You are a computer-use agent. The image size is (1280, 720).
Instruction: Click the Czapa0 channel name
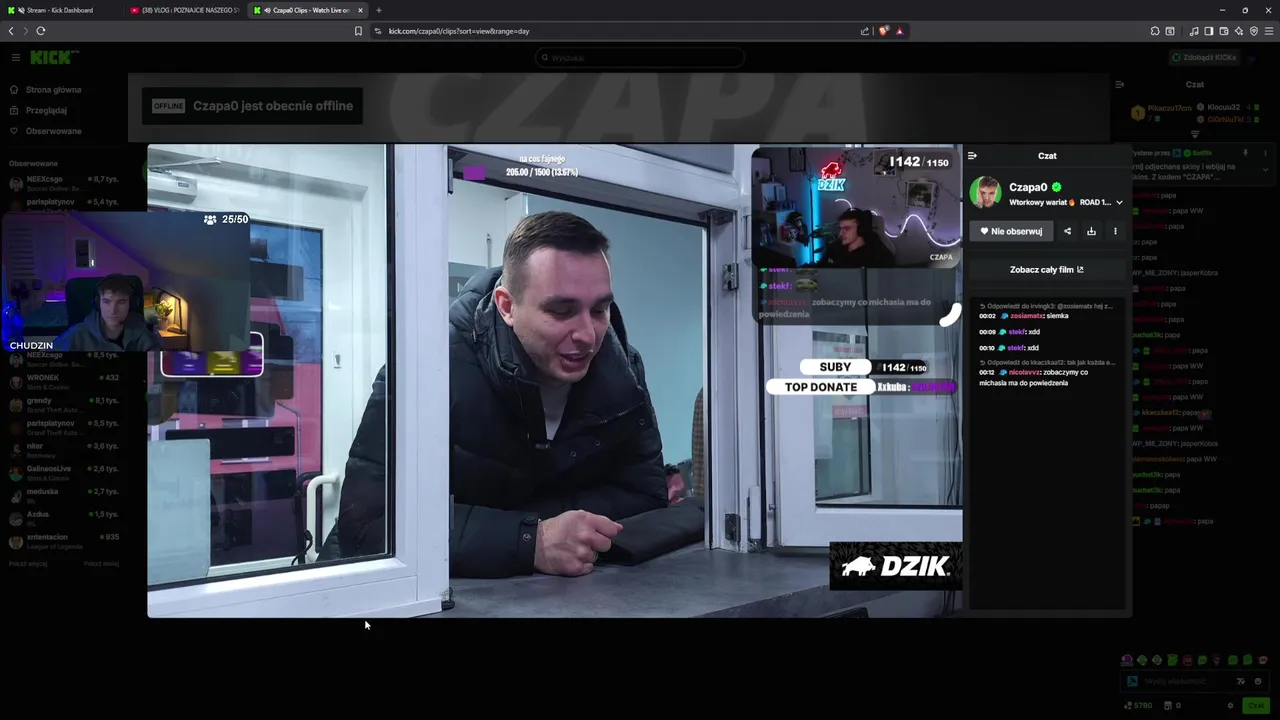tap(1028, 187)
